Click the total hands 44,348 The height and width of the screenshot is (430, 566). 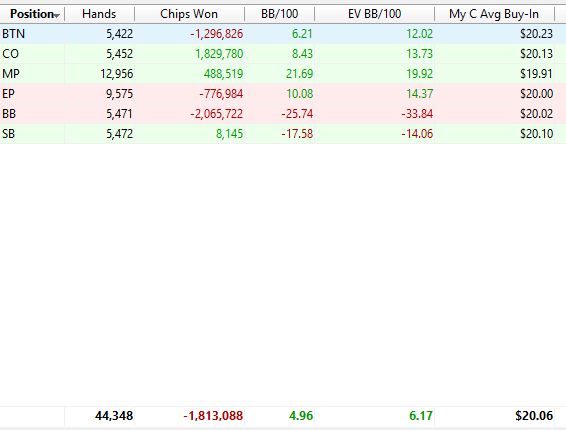[x=114, y=416]
